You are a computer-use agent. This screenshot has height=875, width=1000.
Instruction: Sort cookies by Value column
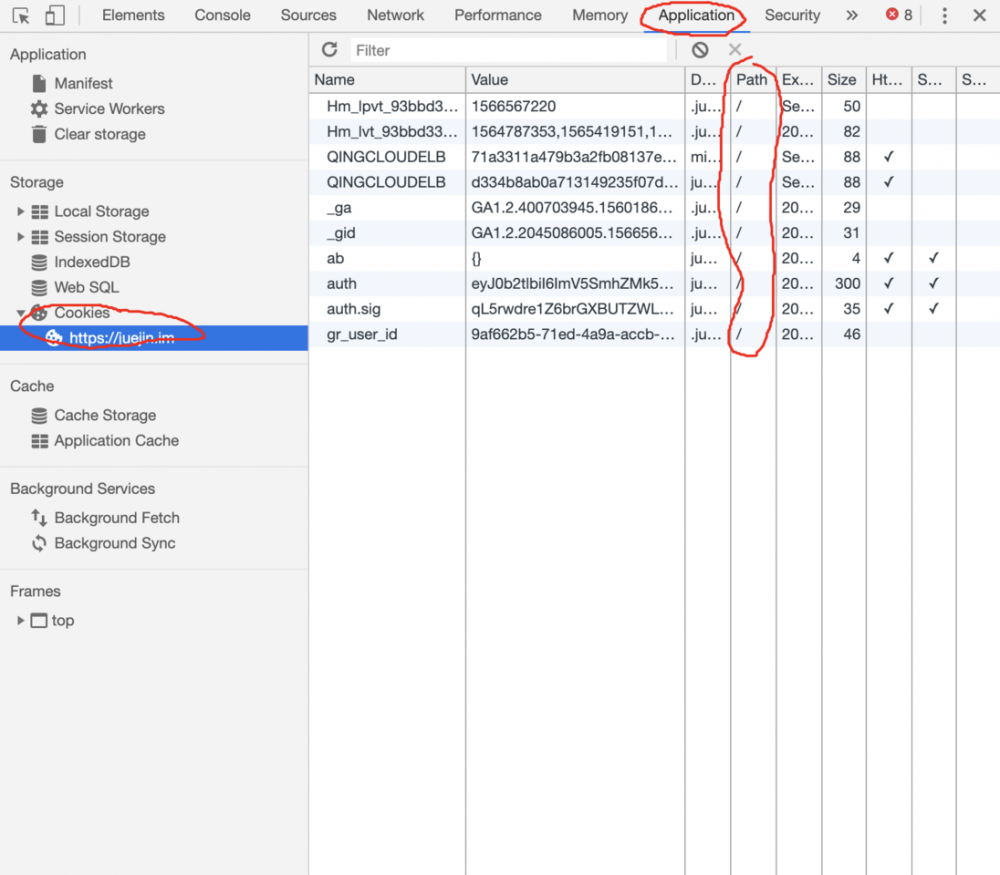pos(575,80)
